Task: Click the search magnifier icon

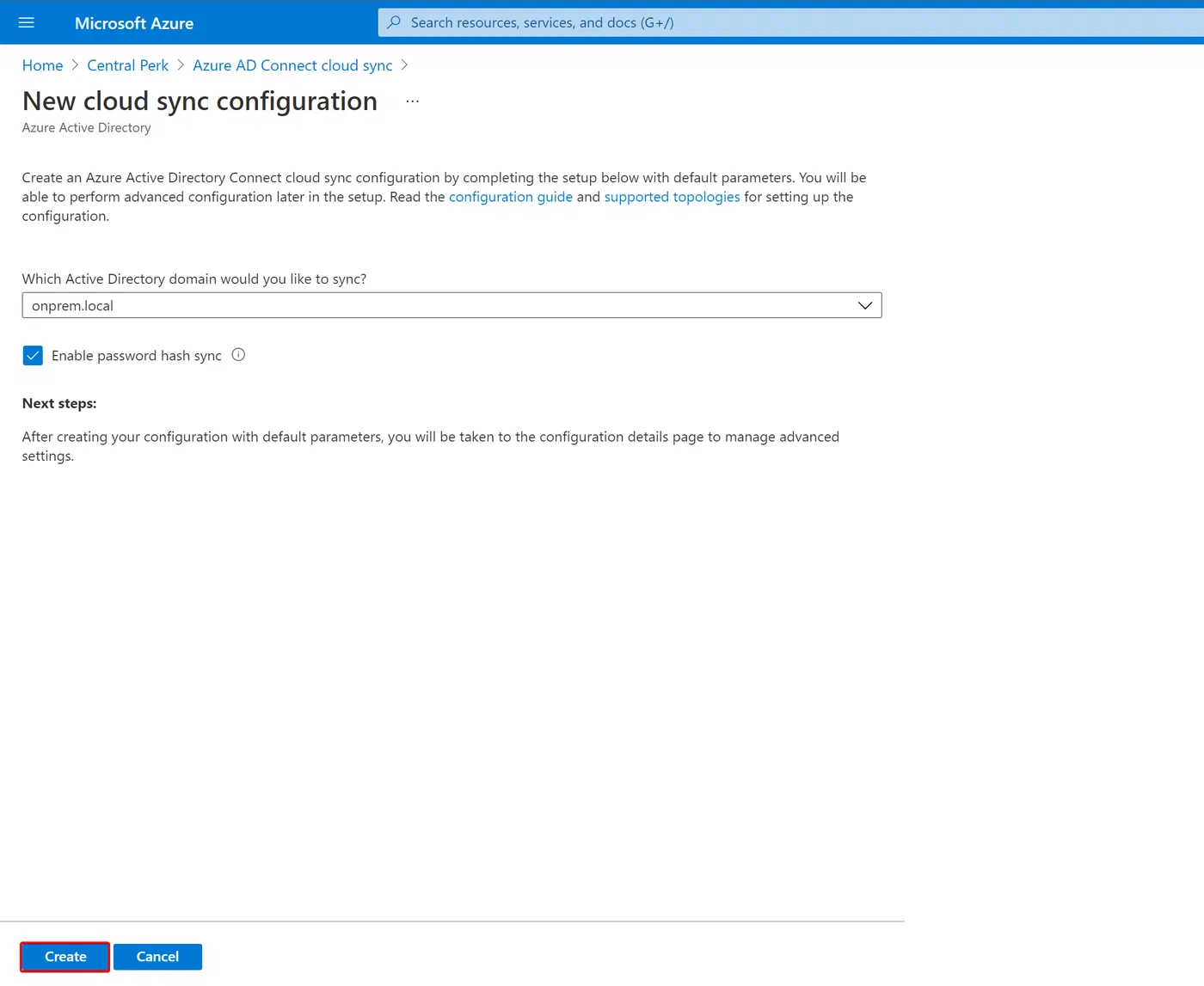Action: point(394,22)
